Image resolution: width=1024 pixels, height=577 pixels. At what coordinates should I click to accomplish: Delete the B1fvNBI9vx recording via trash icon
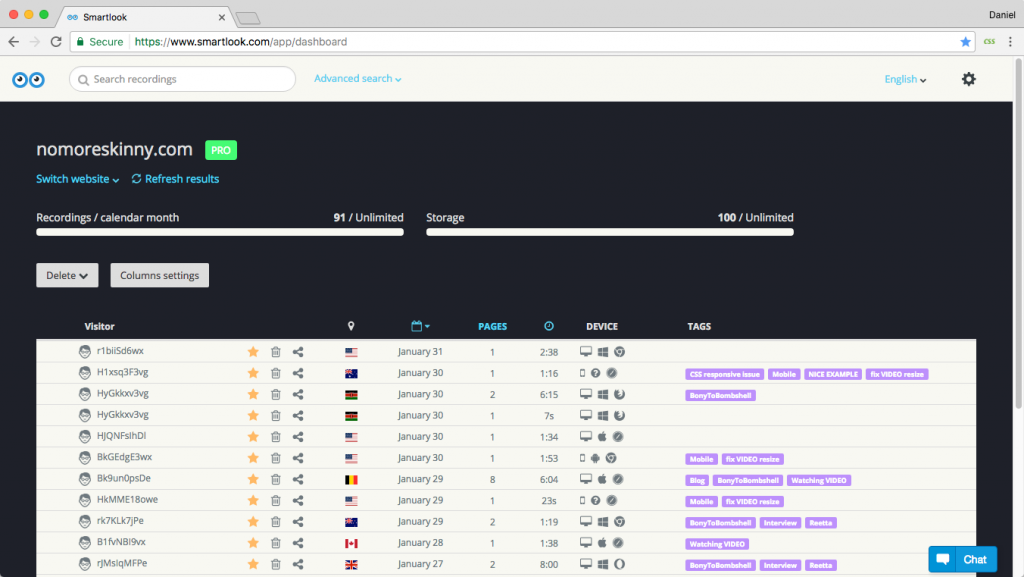[276, 543]
